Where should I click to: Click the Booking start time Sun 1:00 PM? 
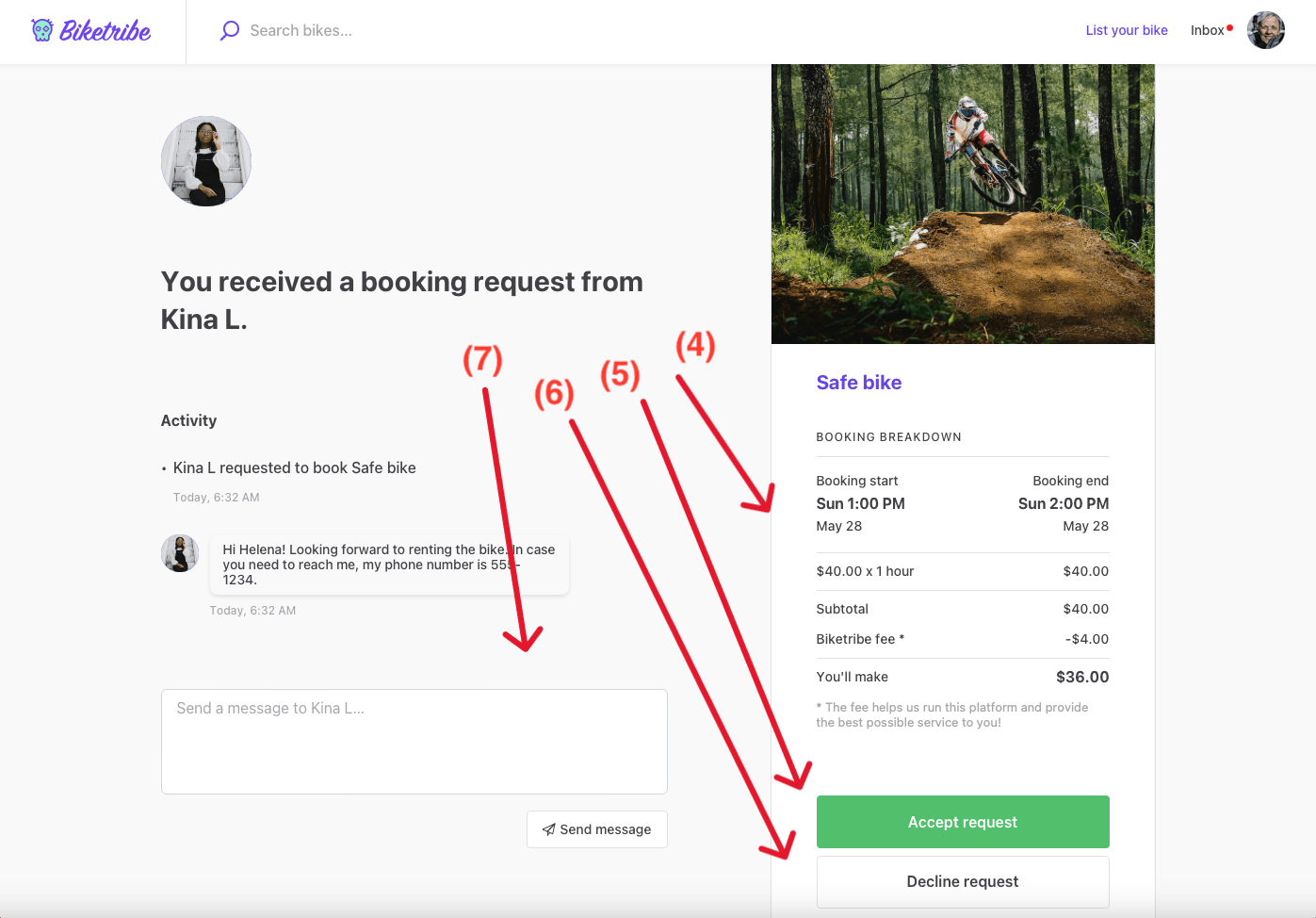[860, 503]
